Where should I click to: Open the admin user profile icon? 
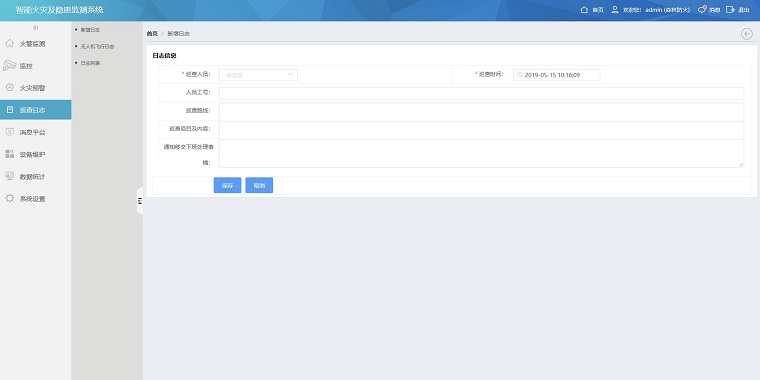point(615,10)
